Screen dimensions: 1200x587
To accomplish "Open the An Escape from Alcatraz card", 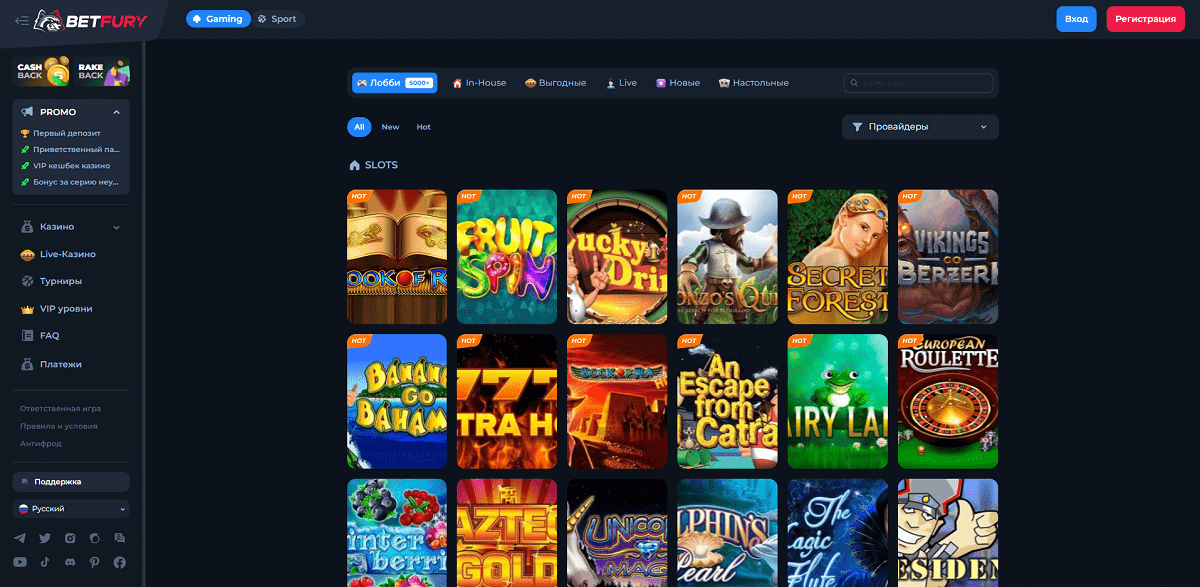I will click(x=727, y=401).
